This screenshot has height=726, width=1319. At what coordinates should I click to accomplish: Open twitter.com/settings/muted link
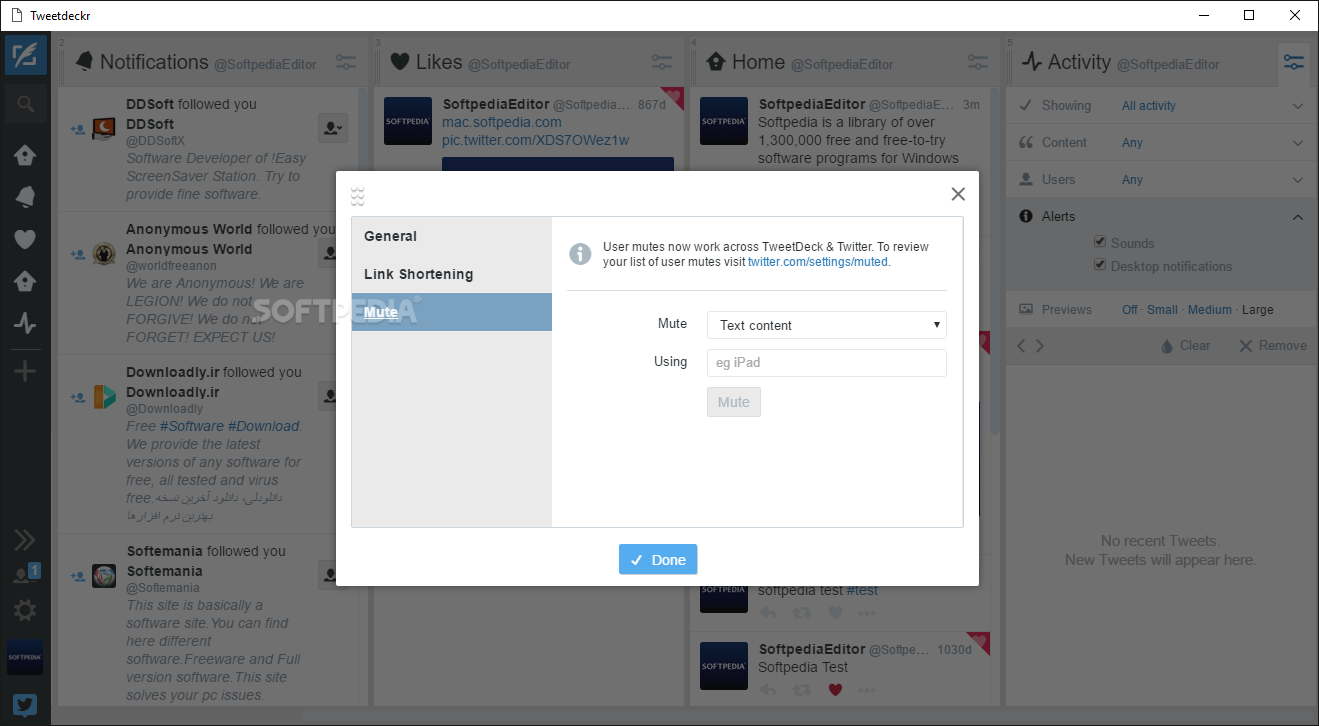pos(818,262)
